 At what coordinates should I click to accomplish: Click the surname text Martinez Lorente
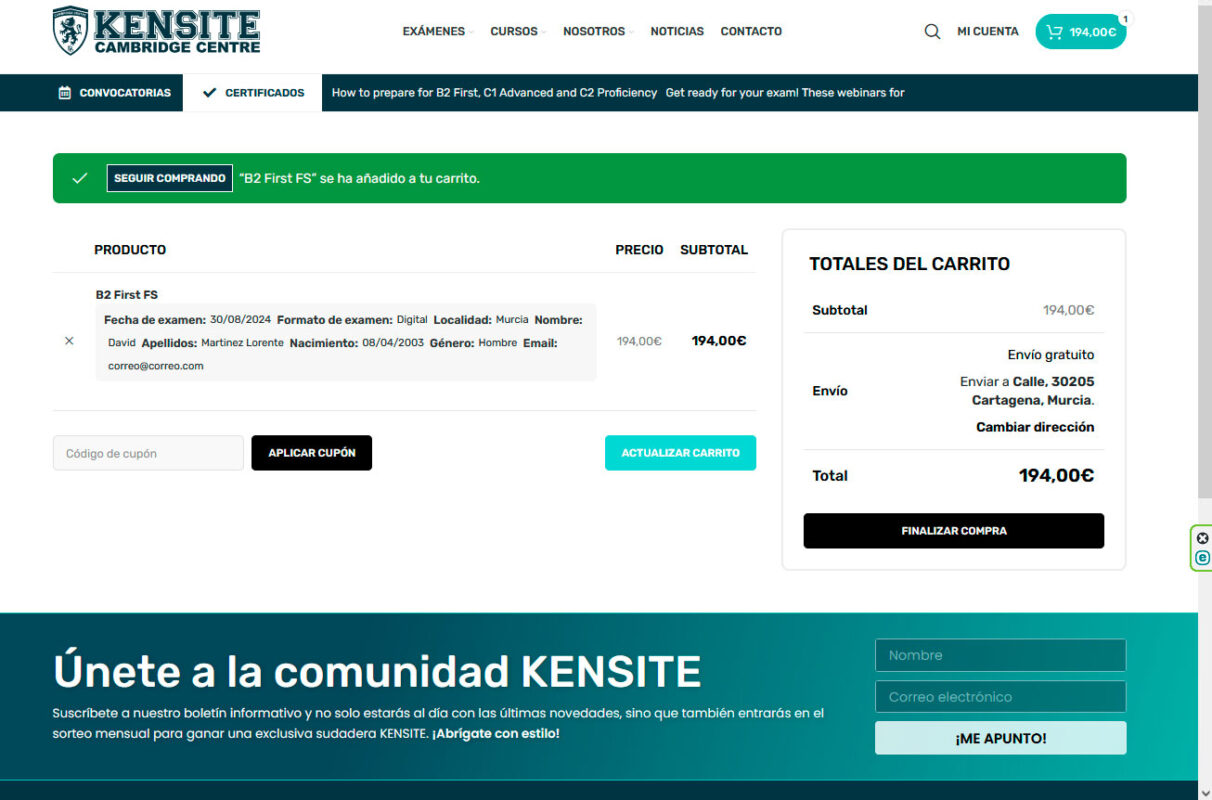[x=242, y=343]
